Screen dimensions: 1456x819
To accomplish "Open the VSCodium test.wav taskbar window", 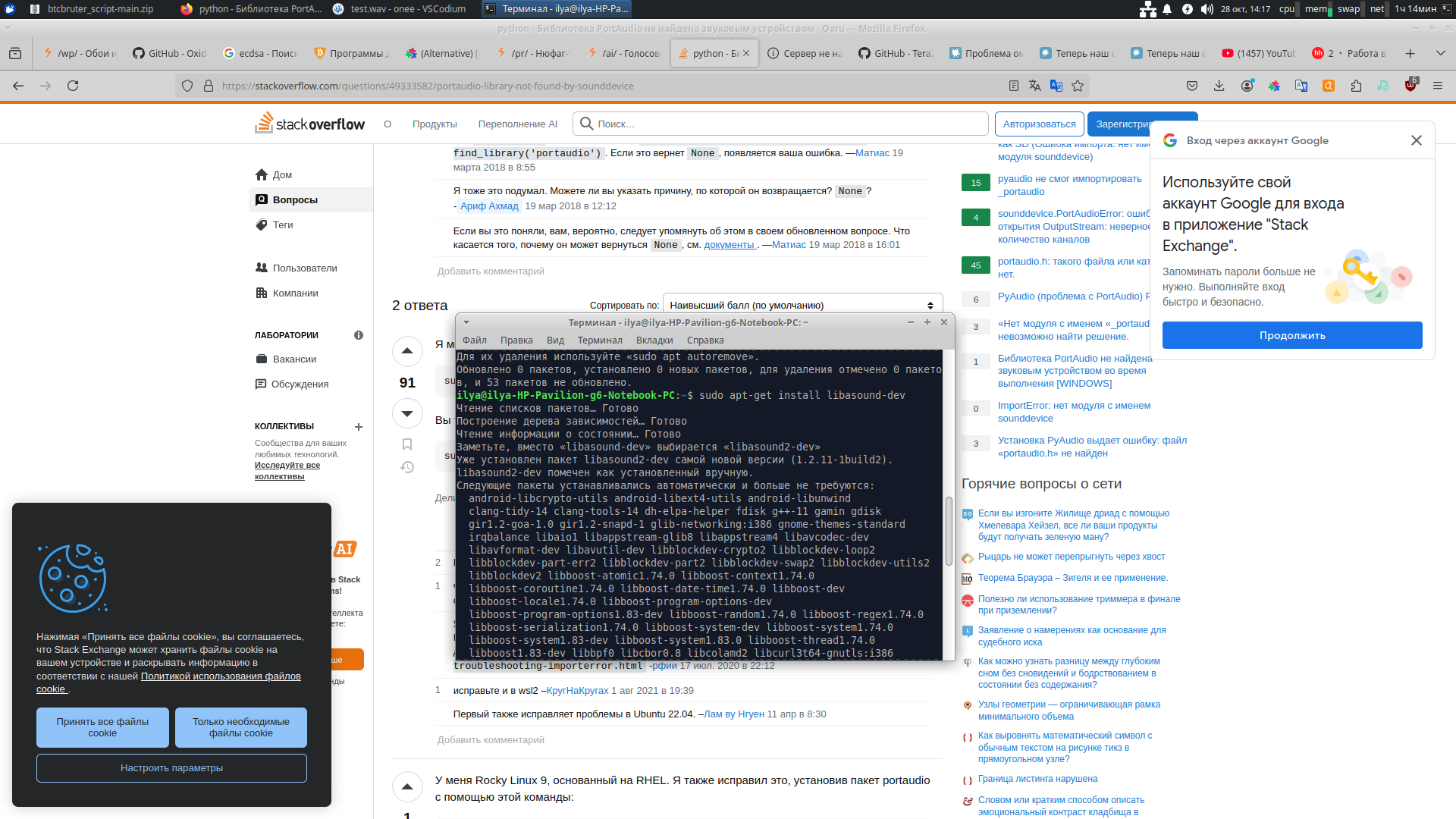I will point(399,9).
